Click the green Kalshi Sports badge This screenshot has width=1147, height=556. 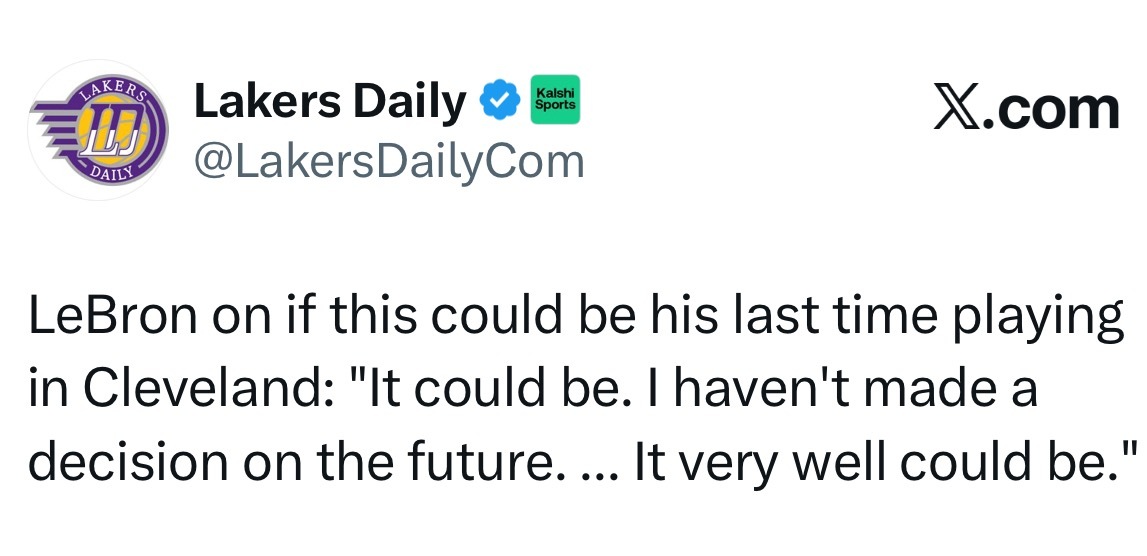tap(554, 100)
